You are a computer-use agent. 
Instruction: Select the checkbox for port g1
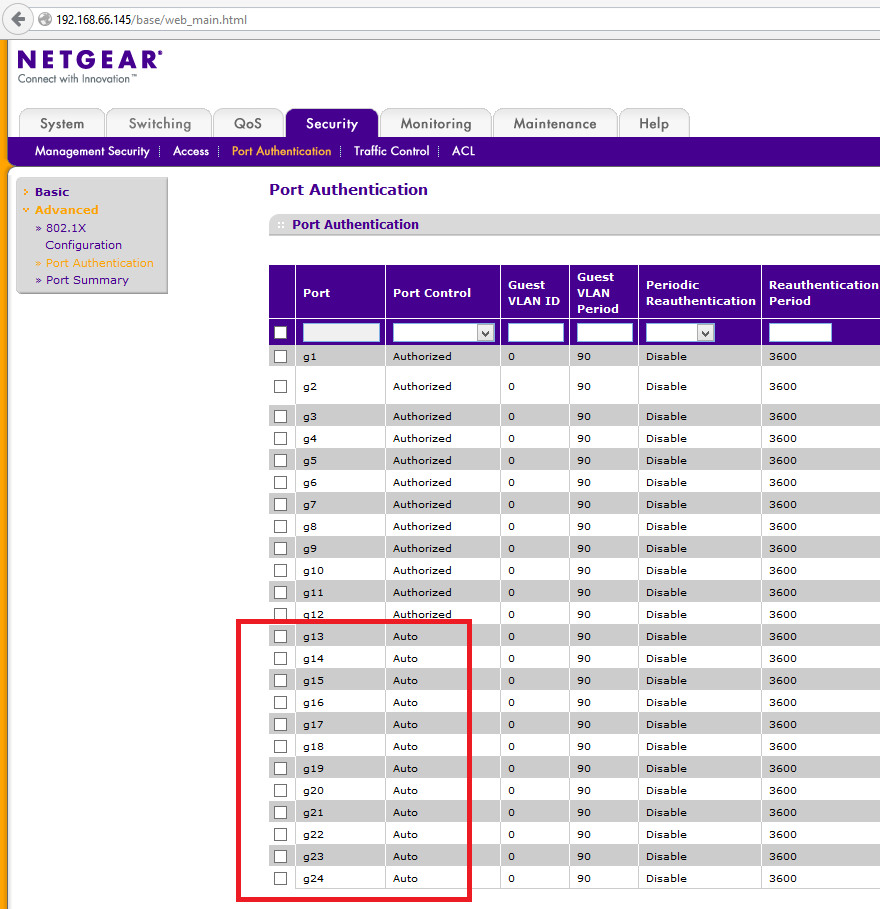280,356
